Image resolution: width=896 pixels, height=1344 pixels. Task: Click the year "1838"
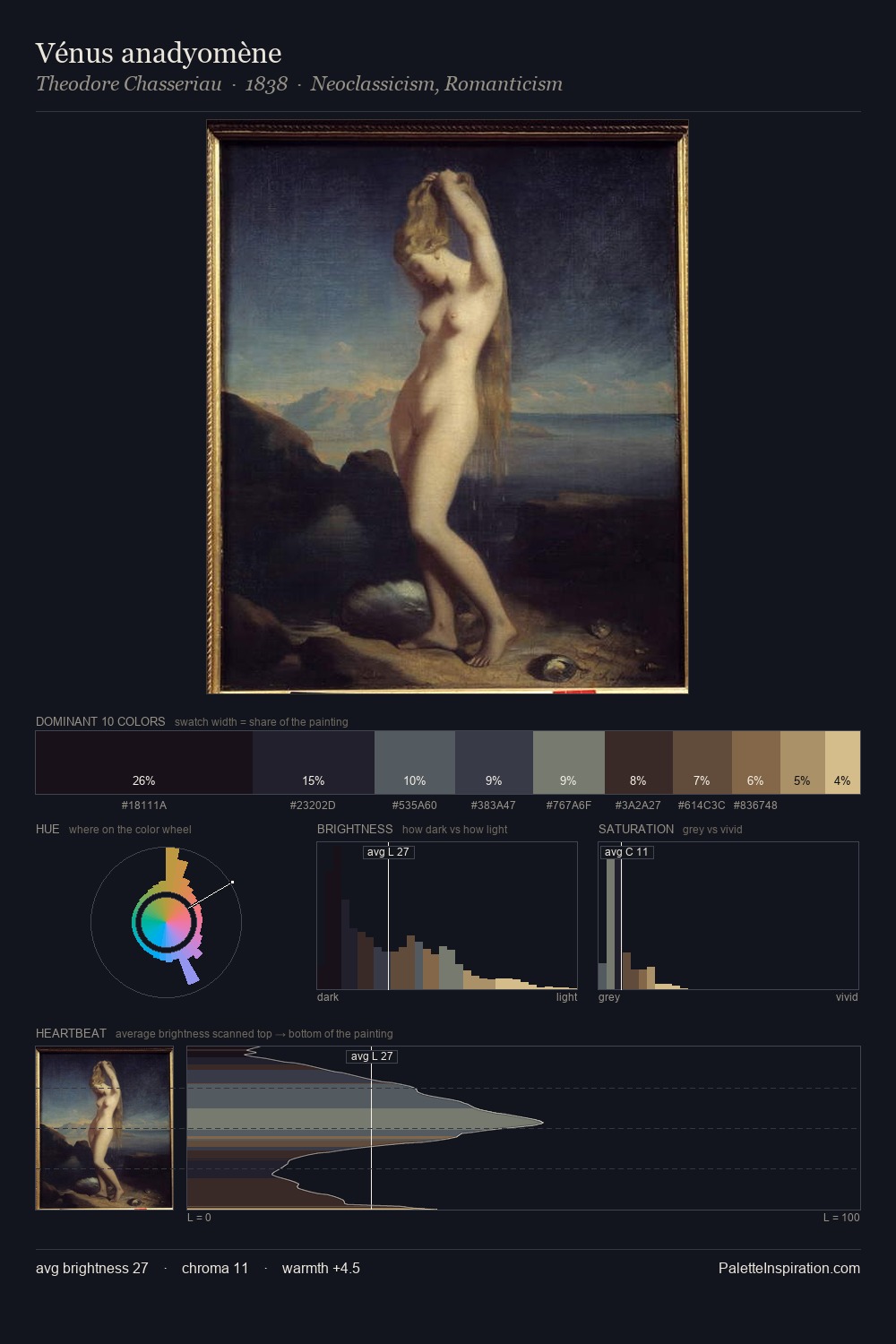(x=266, y=83)
